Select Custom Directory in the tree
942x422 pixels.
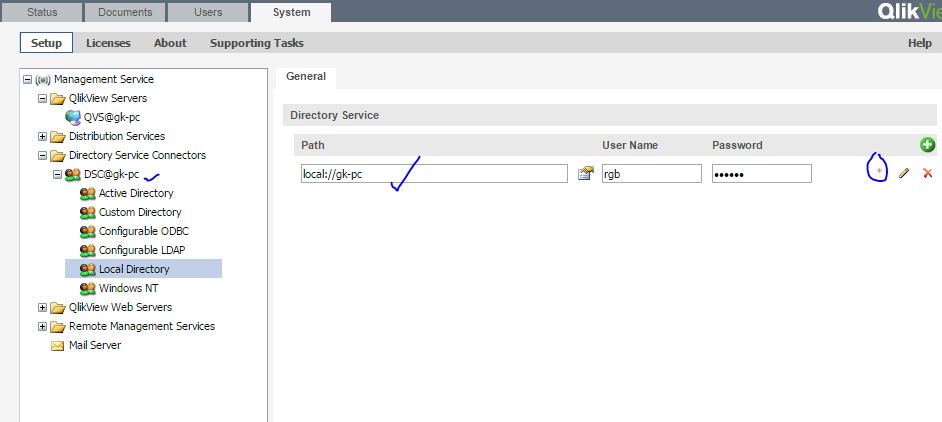[140, 212]
